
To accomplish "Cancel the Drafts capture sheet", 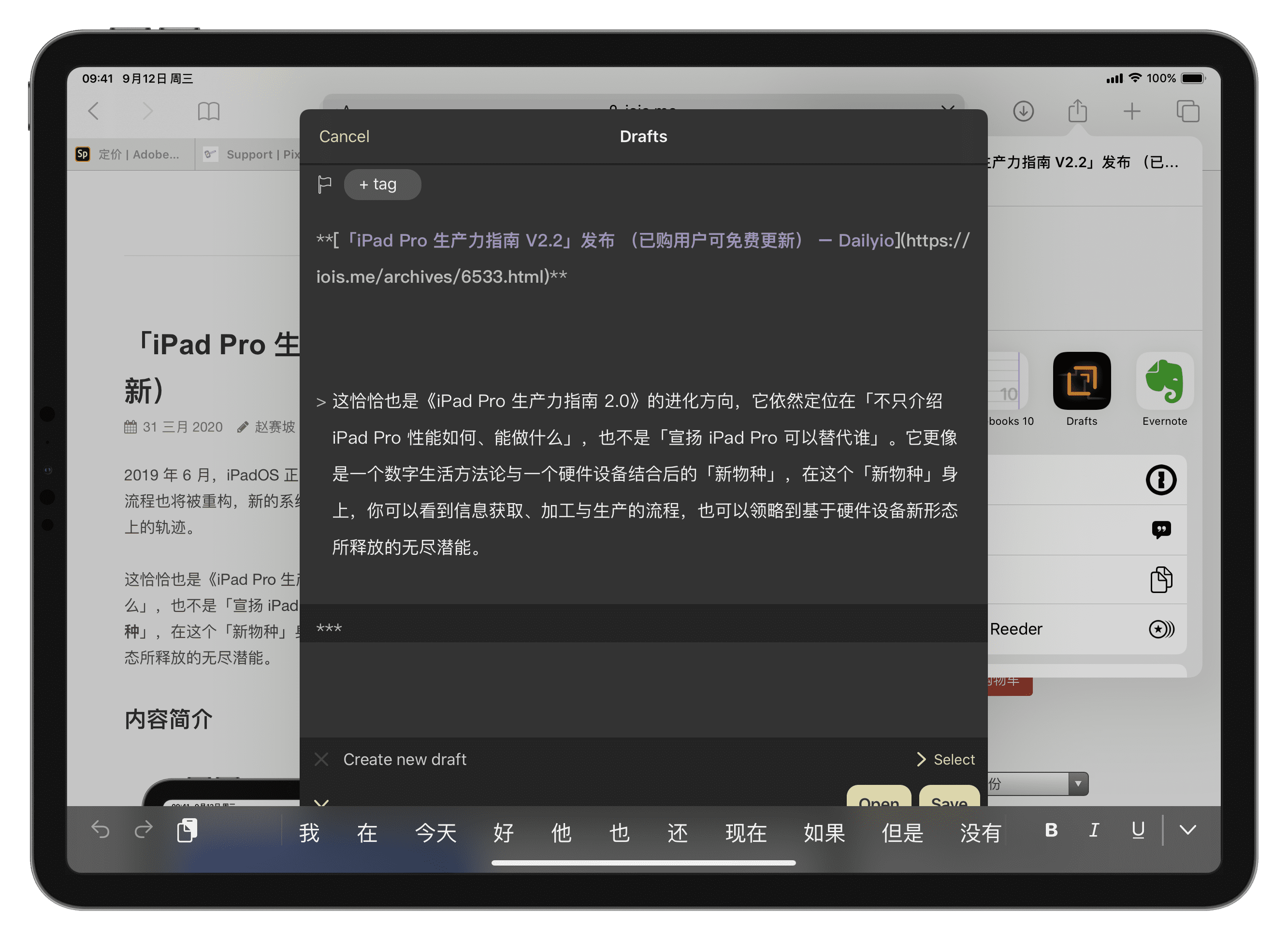I will 344,136.
